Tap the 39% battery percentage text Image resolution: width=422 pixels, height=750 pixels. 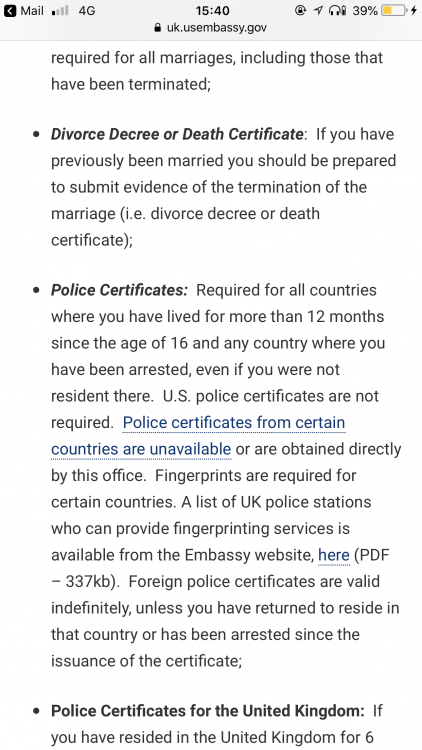point(365,11)
